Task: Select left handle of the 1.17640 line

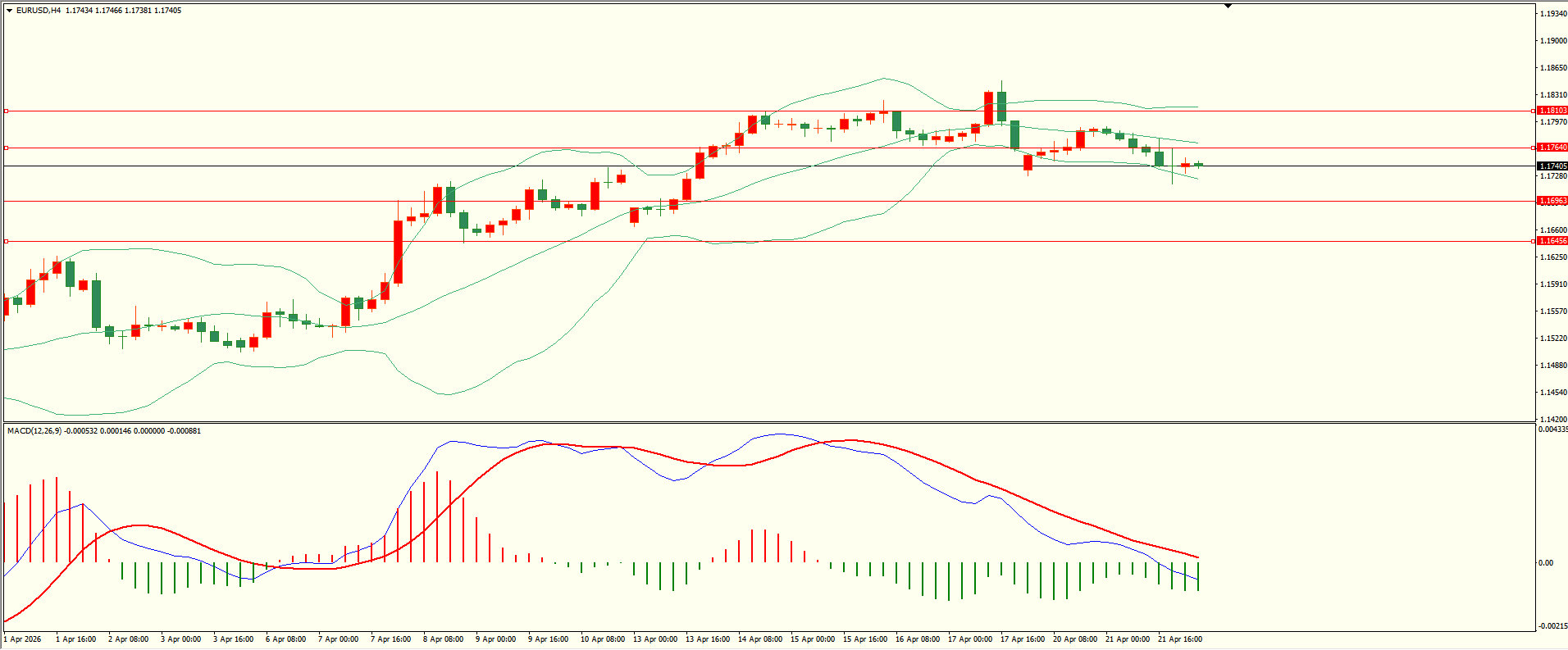Action: (x=6, y=148)
